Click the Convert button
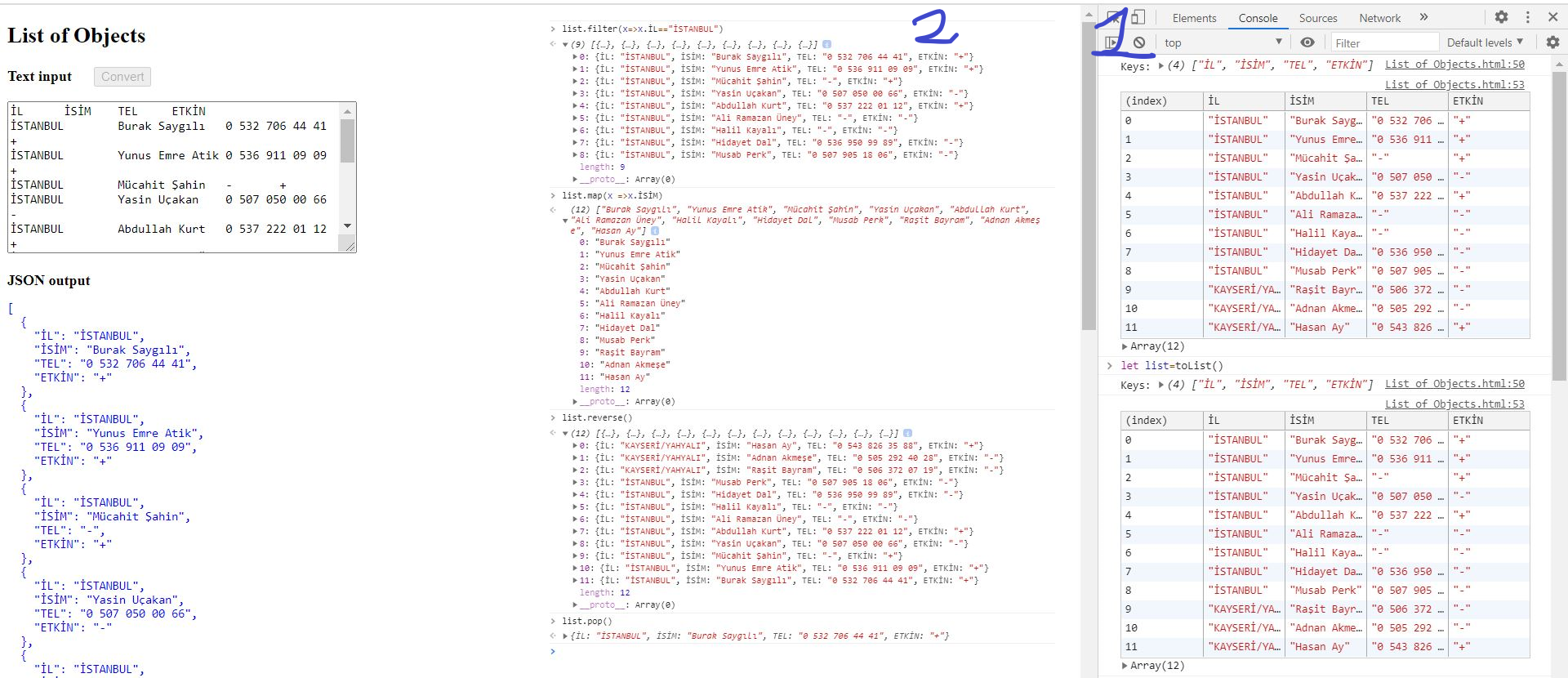This screenshot has width=1568, height=678. click(x=122, y=77)
